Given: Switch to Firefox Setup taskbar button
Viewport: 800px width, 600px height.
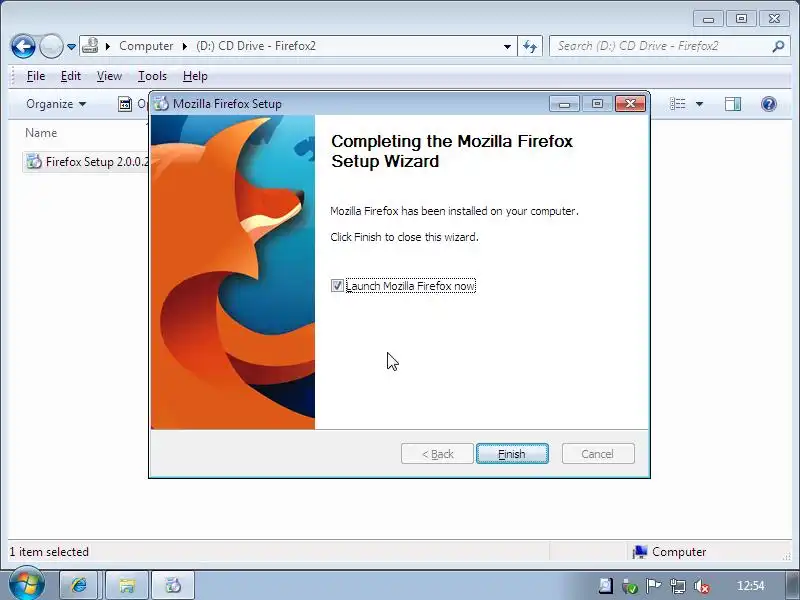Looking at the screenshot, I should pyautogui.click(x=173, y=585).
